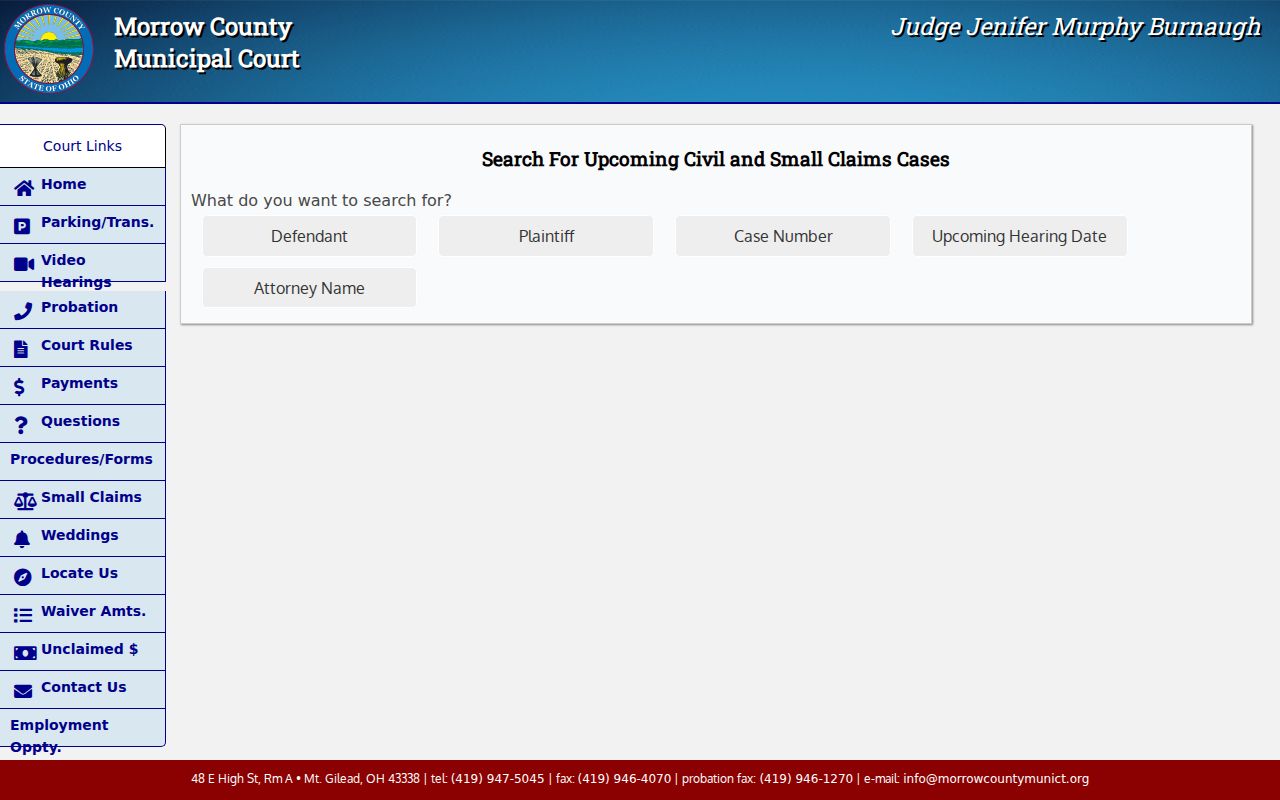Image resolution: width=1280 pixels, height=800 pixels.
Task: Navigate to the Probation page
Action: (x=82, y=309)
